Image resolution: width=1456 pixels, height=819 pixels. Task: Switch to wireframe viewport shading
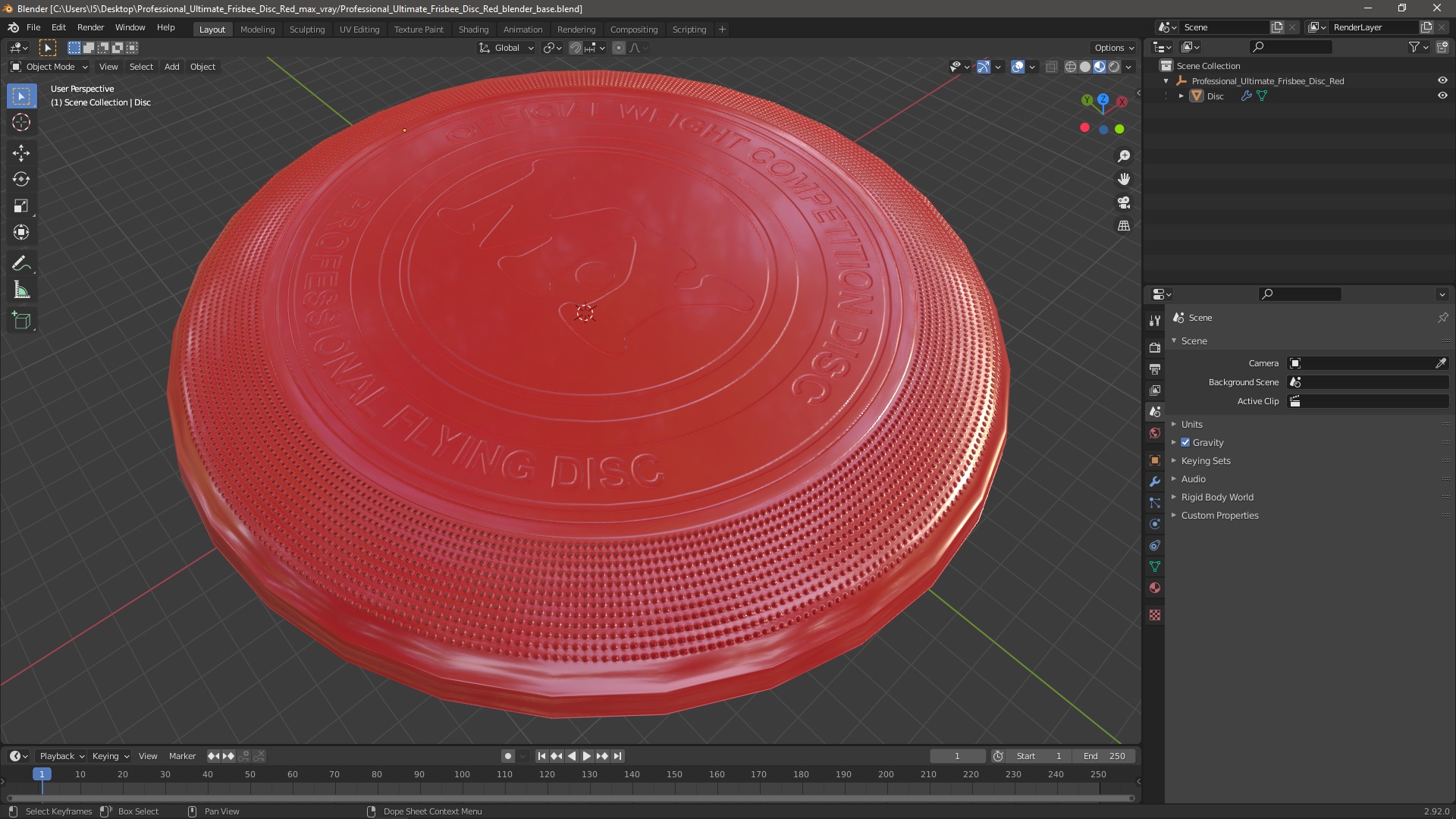(x=1071, y=67)
